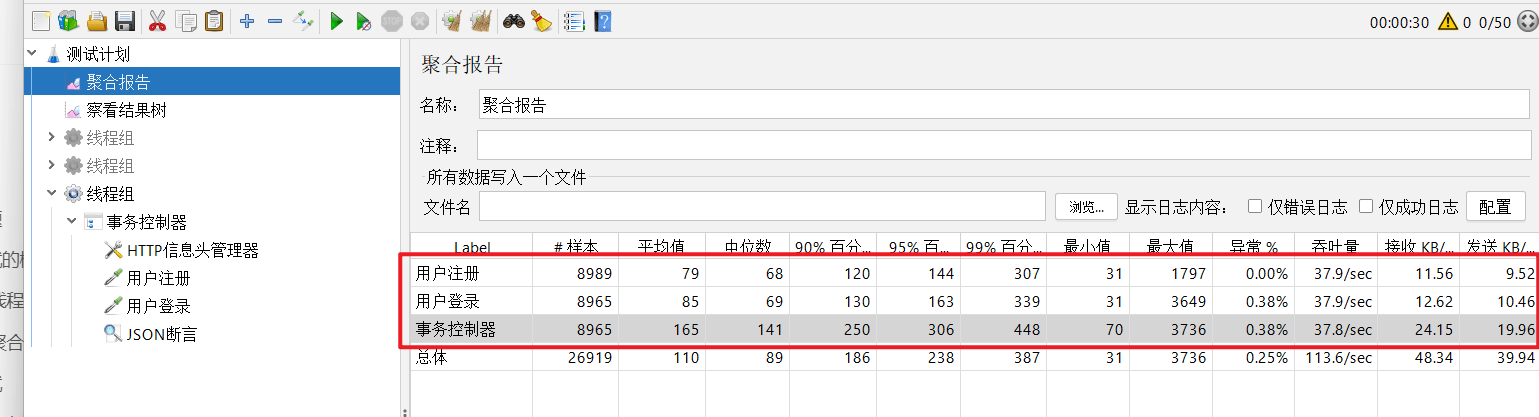The height and width of the screenshot is (417, 1539).
Task: Expand the second disabled 线程组 node
Action: pos(52,165)
